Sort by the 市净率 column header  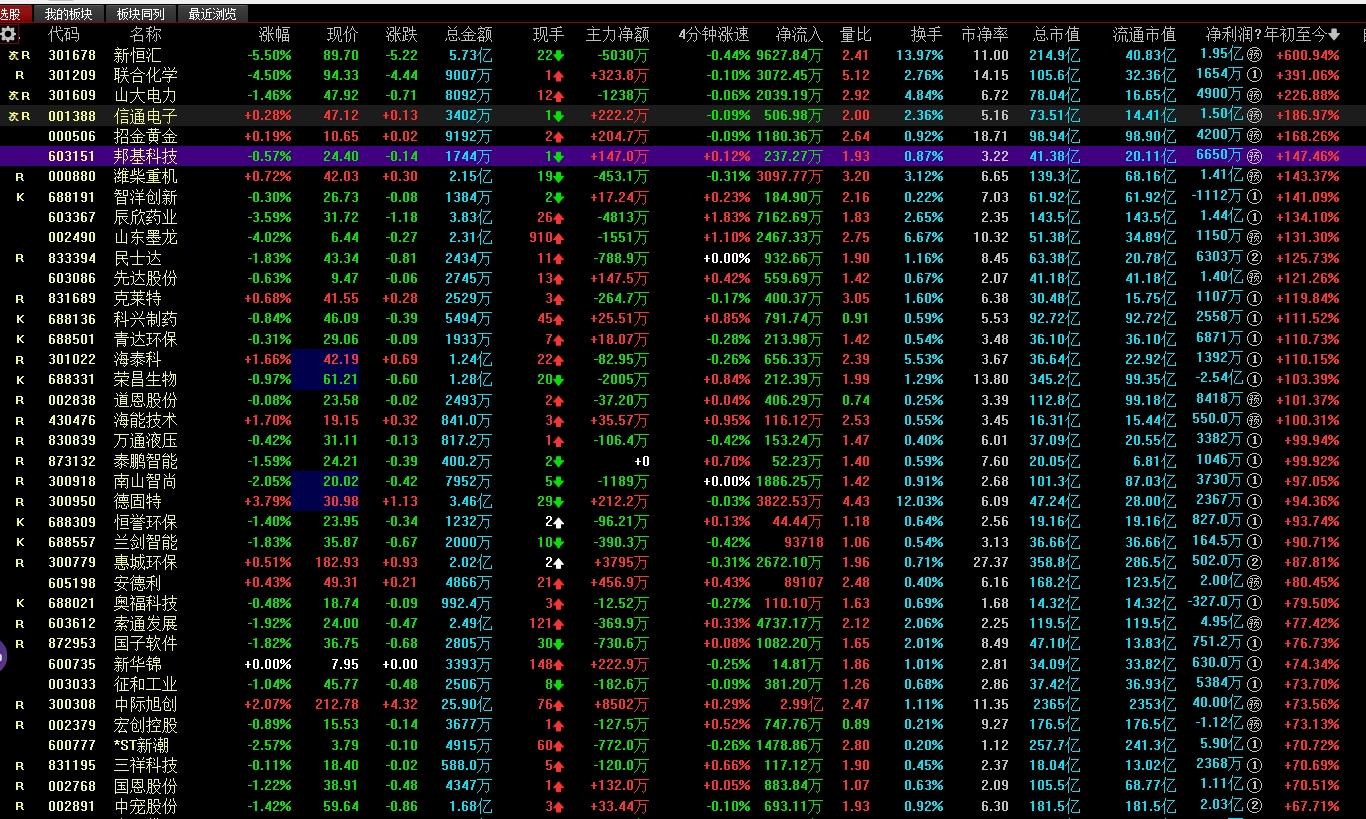(984, 35)
